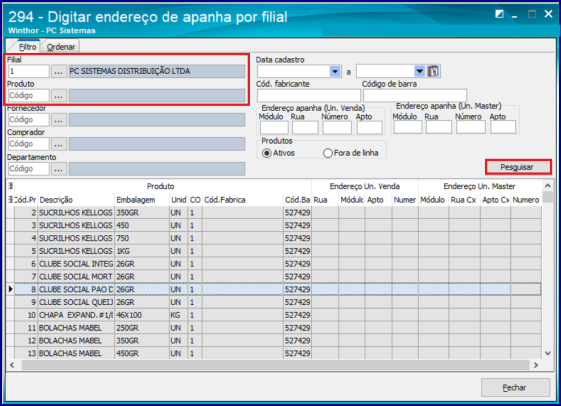This screenshot has height=406, width=561.
Task: Click the Endereço Un. Master group header
Action: [479, 186]
